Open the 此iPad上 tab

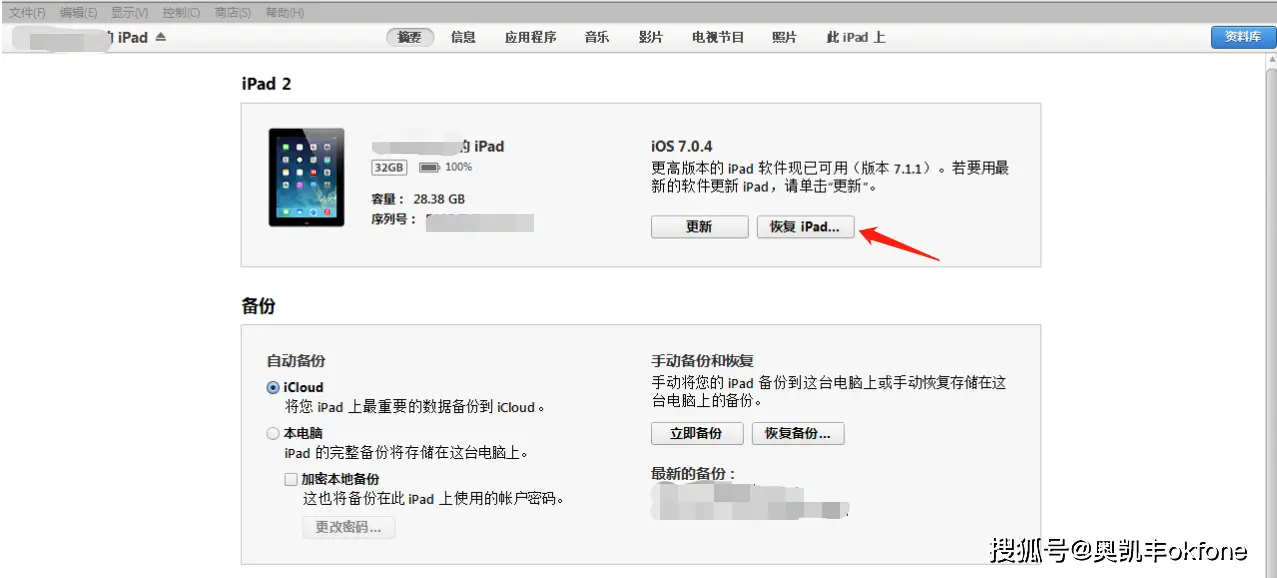(x=855, y=37)
